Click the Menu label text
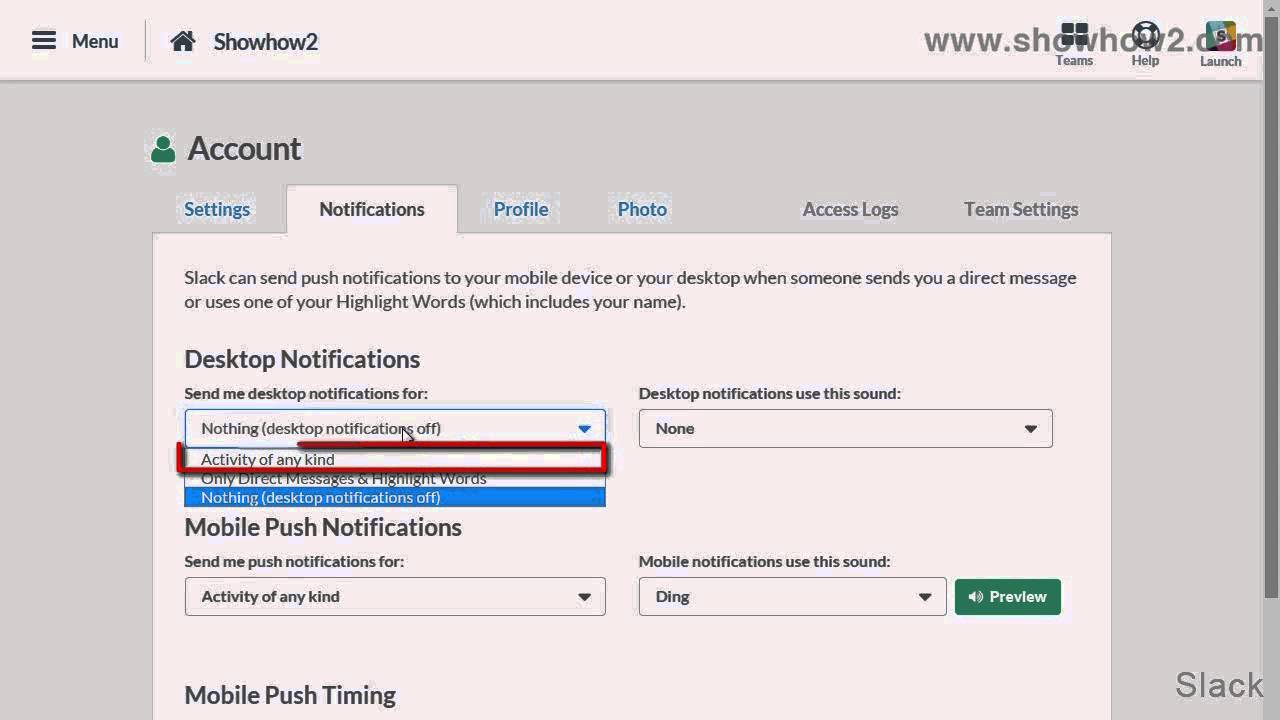This screenshot has height=720, width=1280. (95, 41)
